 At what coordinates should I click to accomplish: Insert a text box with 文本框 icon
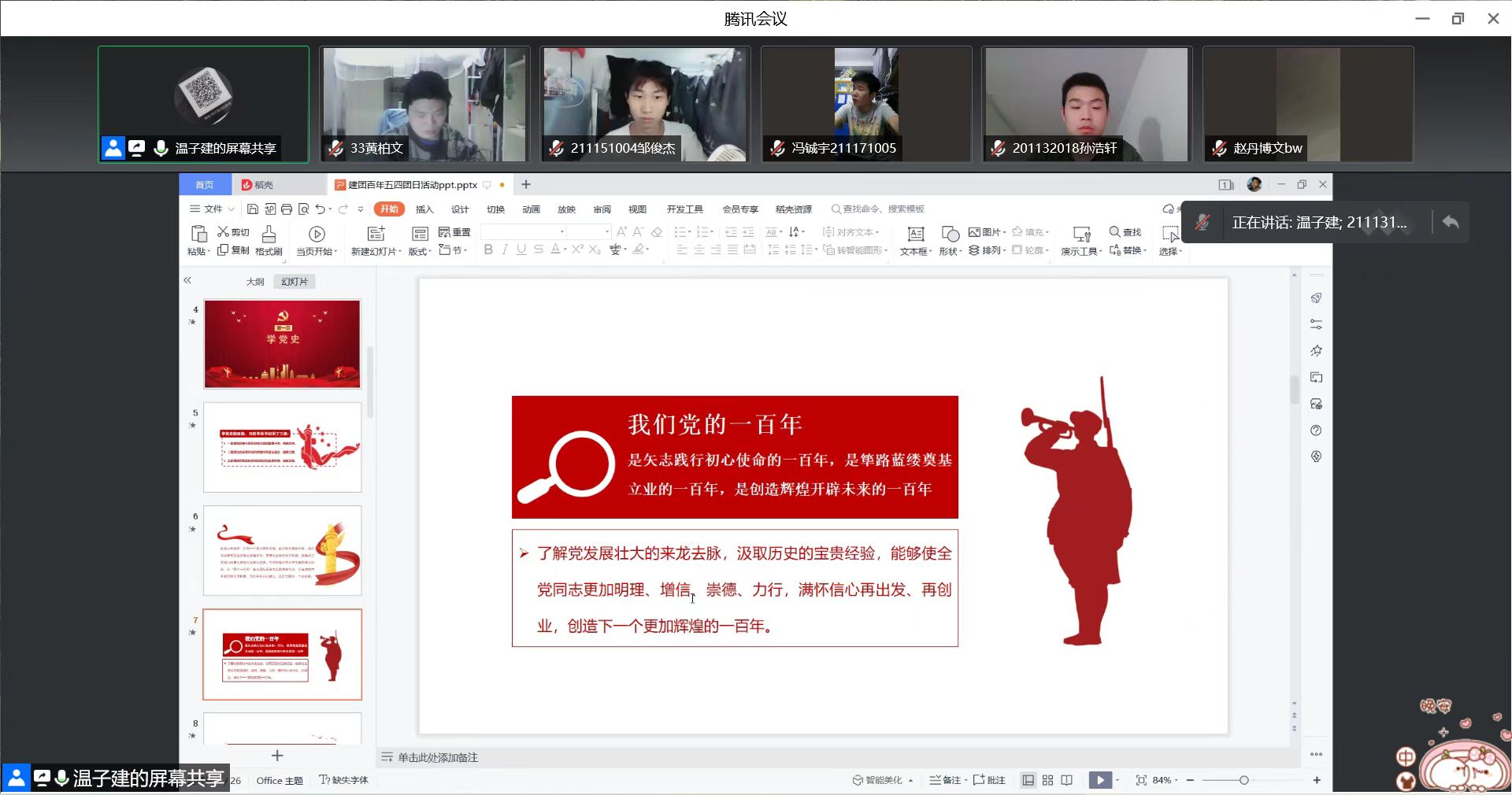[x=915, y=235]
